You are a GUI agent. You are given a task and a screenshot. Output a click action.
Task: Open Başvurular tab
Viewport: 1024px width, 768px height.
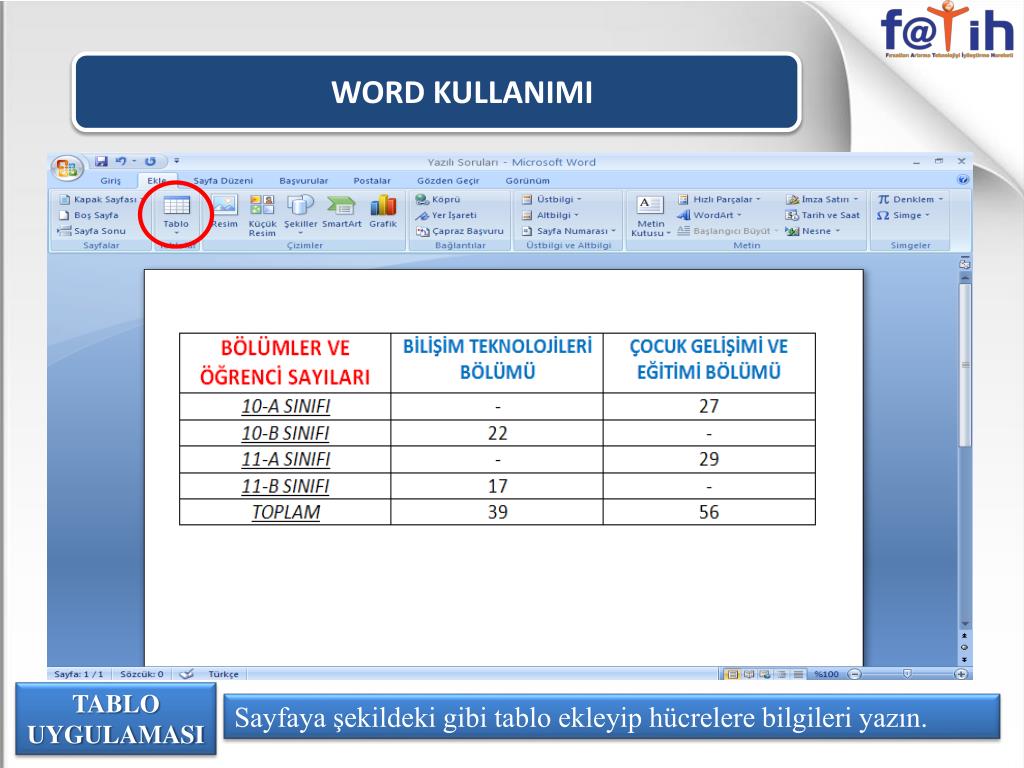pyautogui.click(x=304, y=181)
